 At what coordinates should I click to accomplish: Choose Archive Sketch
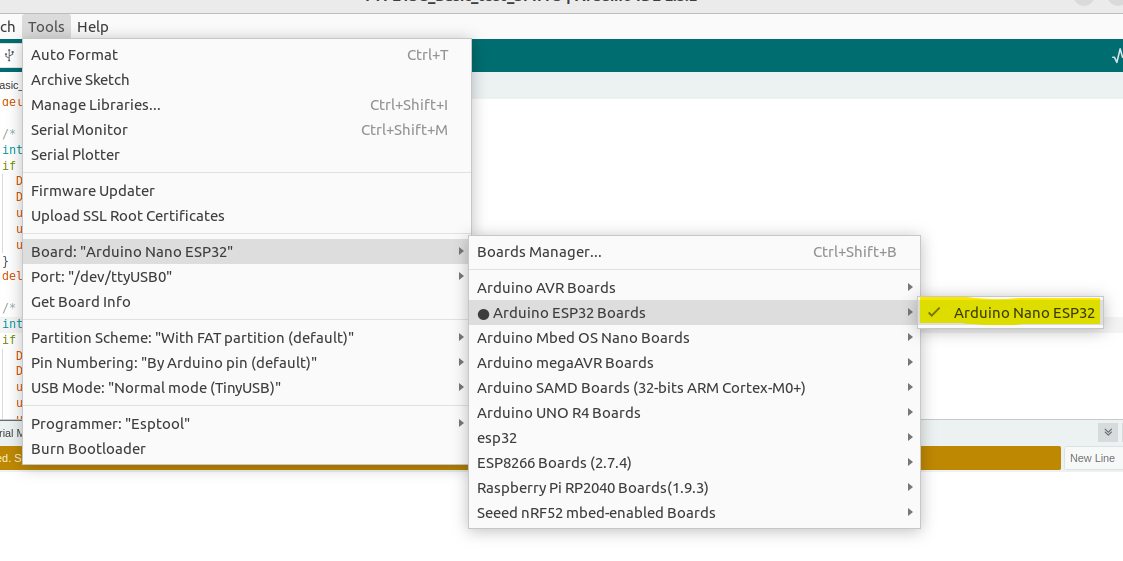(247, 80)
